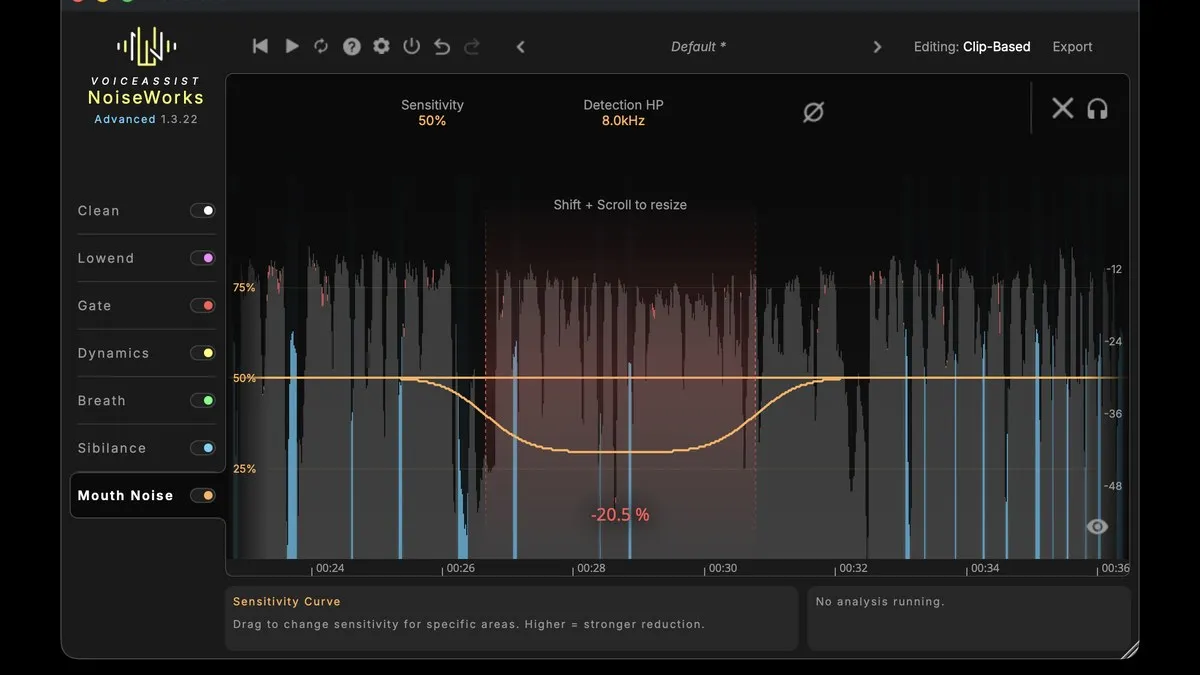
Task: Click the orange sensitivity curve dip
Action: pos(620,452)
